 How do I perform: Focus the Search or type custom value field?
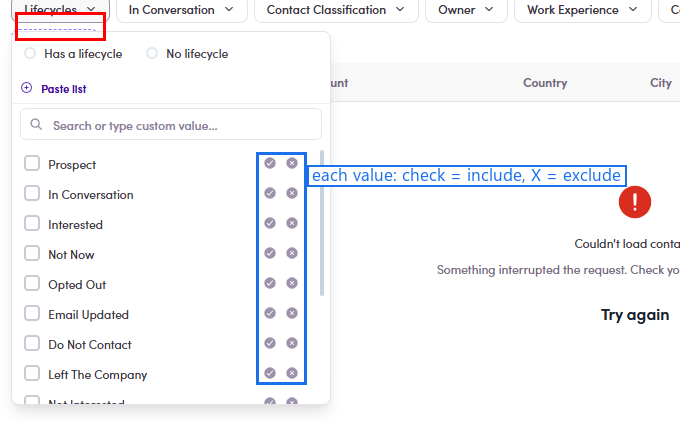click(x=171, y=124)
